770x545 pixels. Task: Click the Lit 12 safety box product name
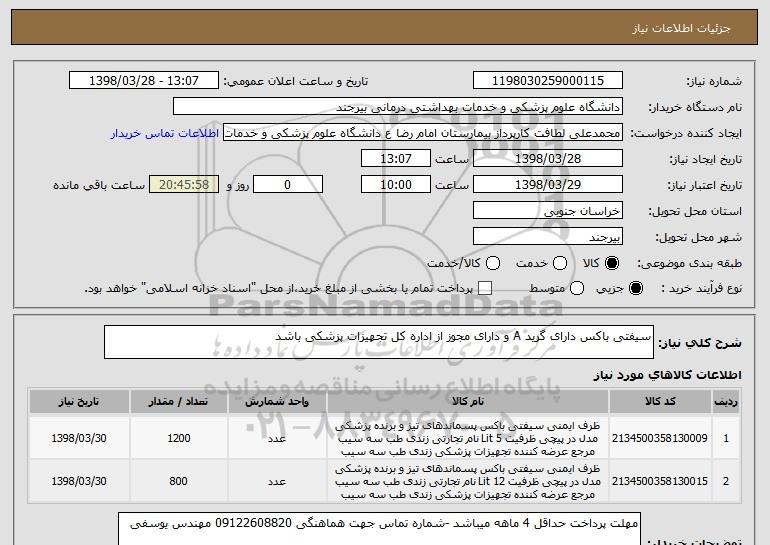(x=468, y=481)
